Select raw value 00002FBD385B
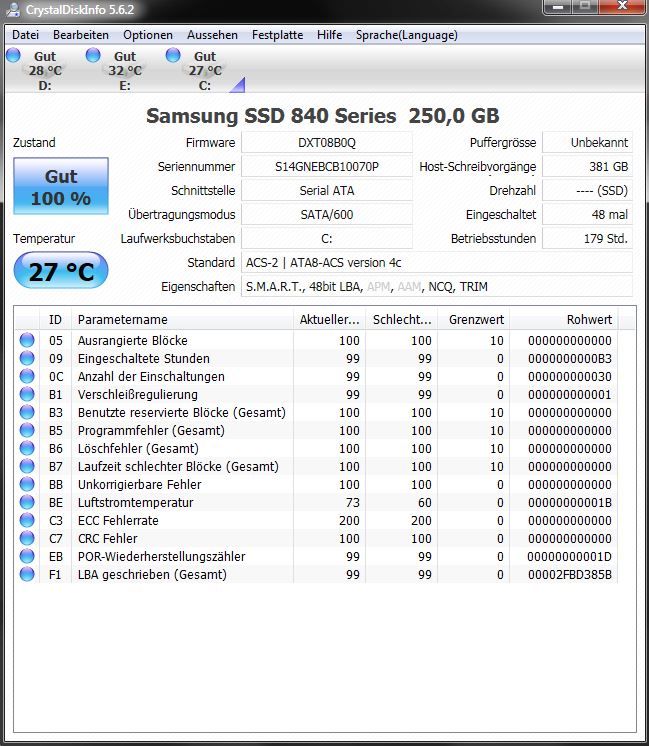649x746 pixels. pos(570,575)
